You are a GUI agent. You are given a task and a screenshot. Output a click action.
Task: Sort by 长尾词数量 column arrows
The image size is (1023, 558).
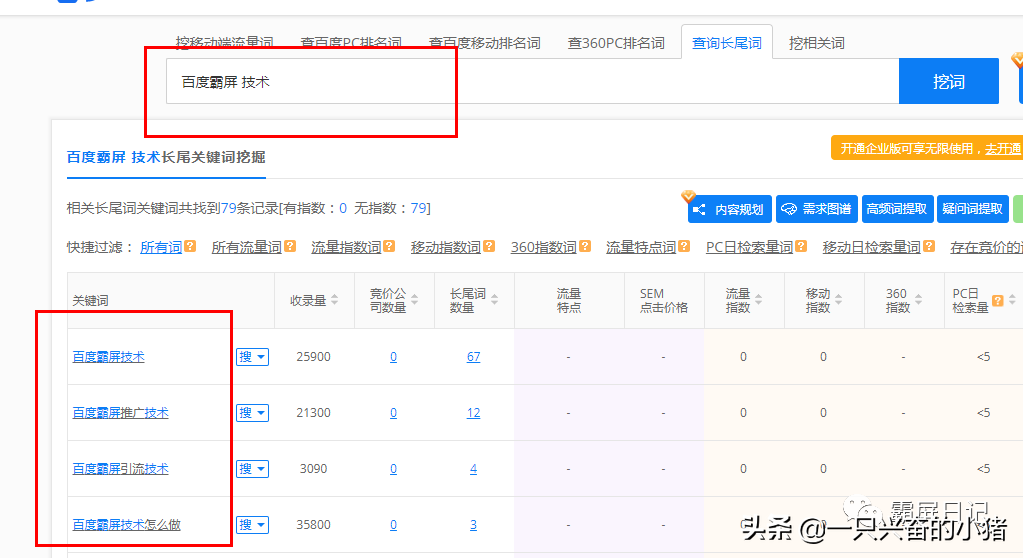point(495,300)
